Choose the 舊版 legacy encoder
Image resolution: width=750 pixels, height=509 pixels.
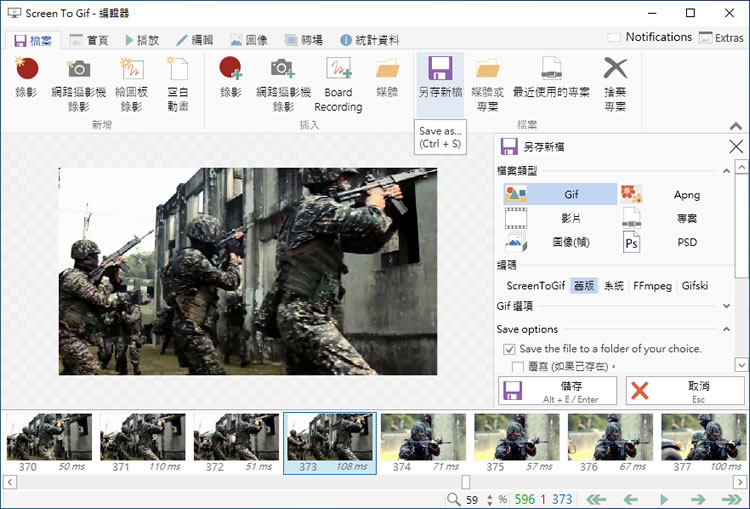click(584, 286)
